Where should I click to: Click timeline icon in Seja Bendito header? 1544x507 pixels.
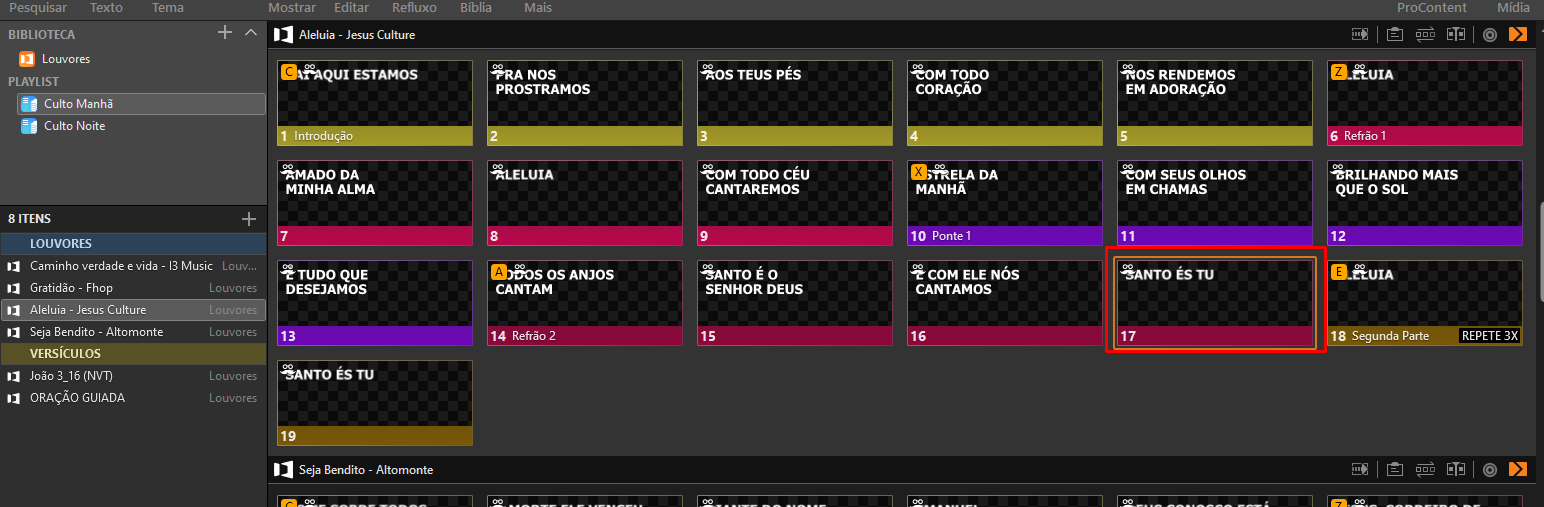coord(1456,469)
